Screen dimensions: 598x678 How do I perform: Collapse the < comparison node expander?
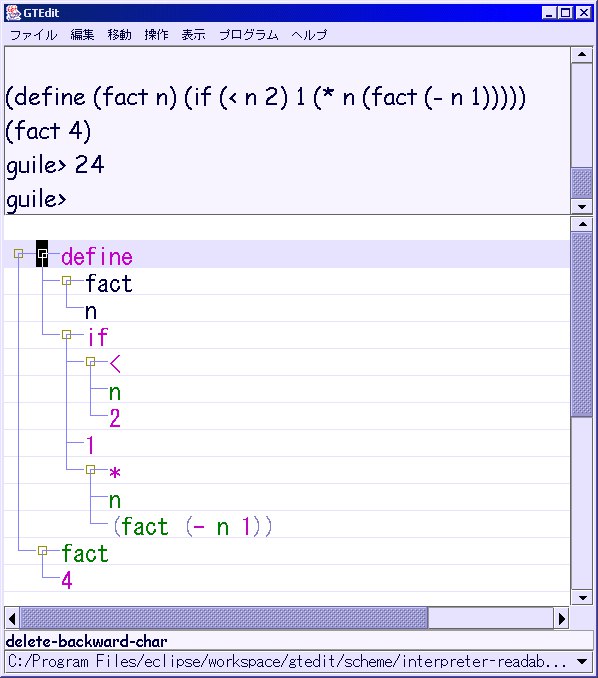[90, 361]
